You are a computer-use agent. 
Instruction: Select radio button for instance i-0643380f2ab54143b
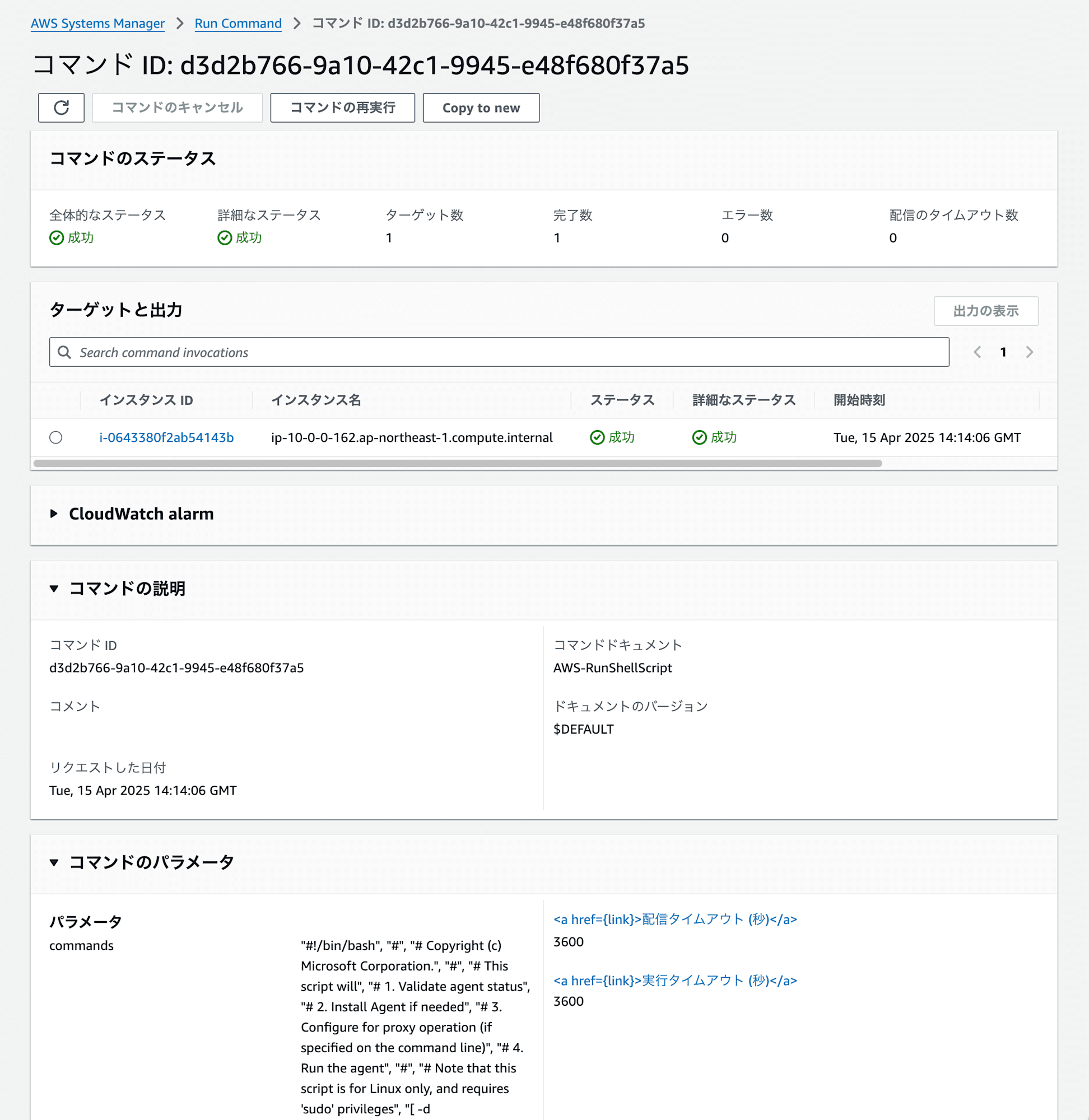pyautogui.click(x=56, y=437)
